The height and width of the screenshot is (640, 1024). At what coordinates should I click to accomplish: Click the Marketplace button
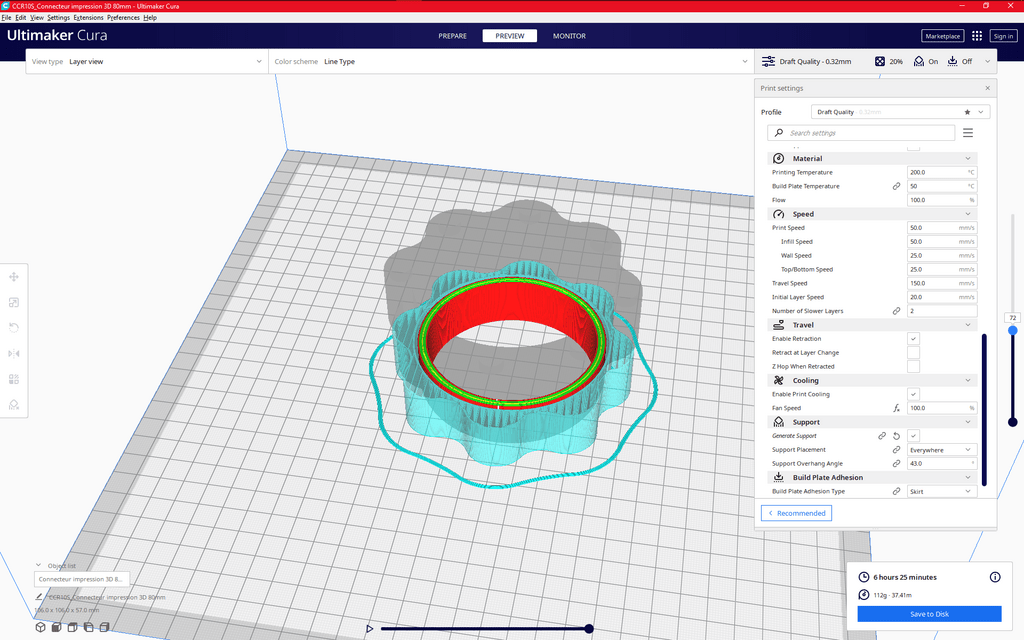pyautogui.click(x=942, y=36)
